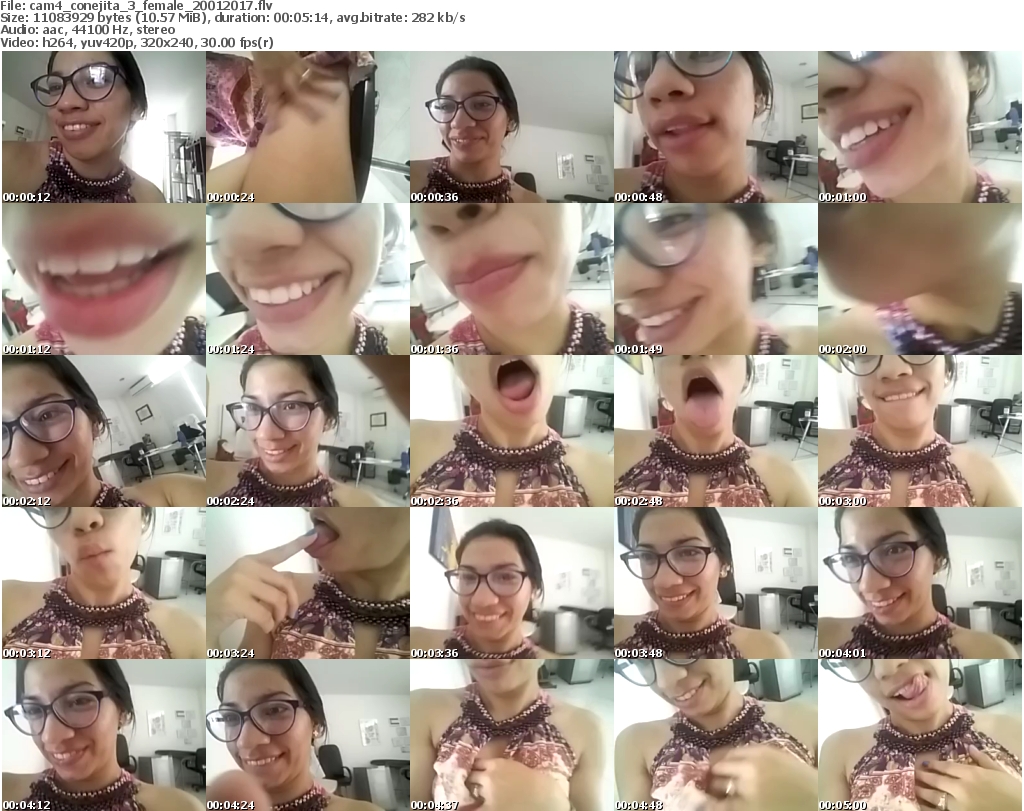Click the frame marked 00:01:36
1024x811 pixels.
[x=512, y=279]
